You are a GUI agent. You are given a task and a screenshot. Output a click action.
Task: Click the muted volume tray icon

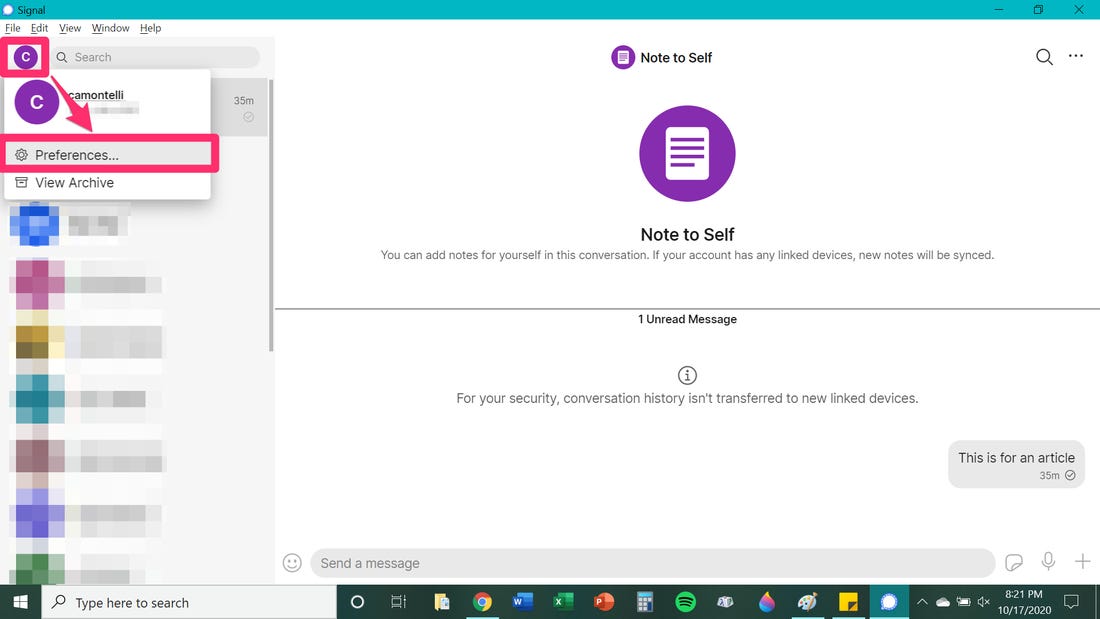[984, 601]
